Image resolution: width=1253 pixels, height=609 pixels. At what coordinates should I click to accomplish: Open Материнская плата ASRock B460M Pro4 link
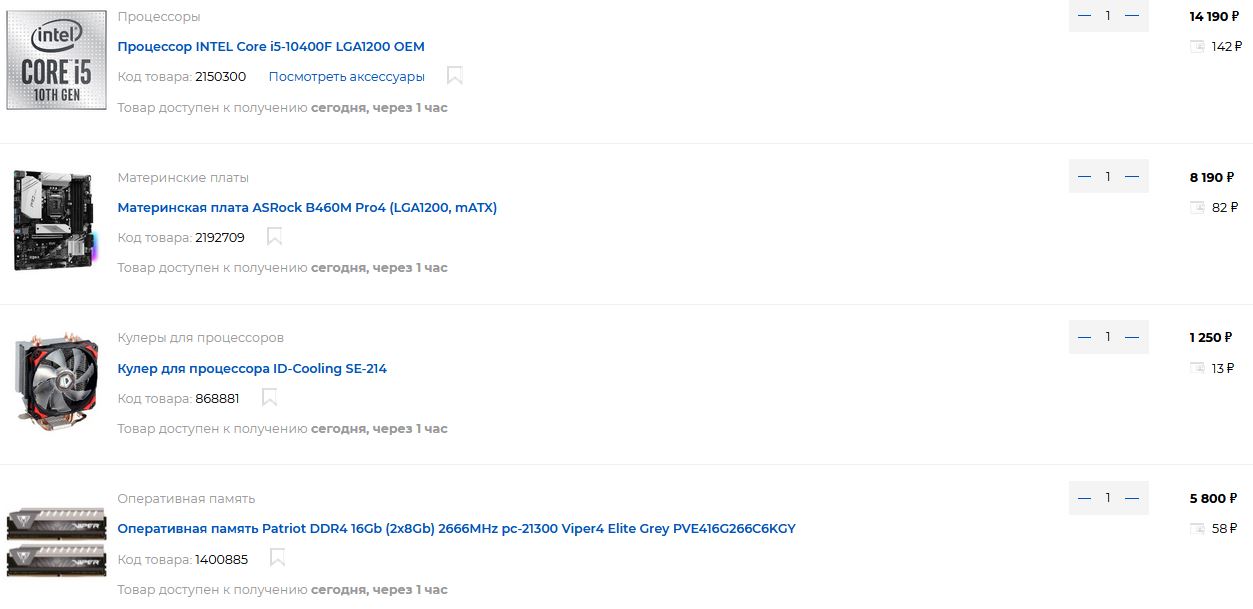click(307, 207)
